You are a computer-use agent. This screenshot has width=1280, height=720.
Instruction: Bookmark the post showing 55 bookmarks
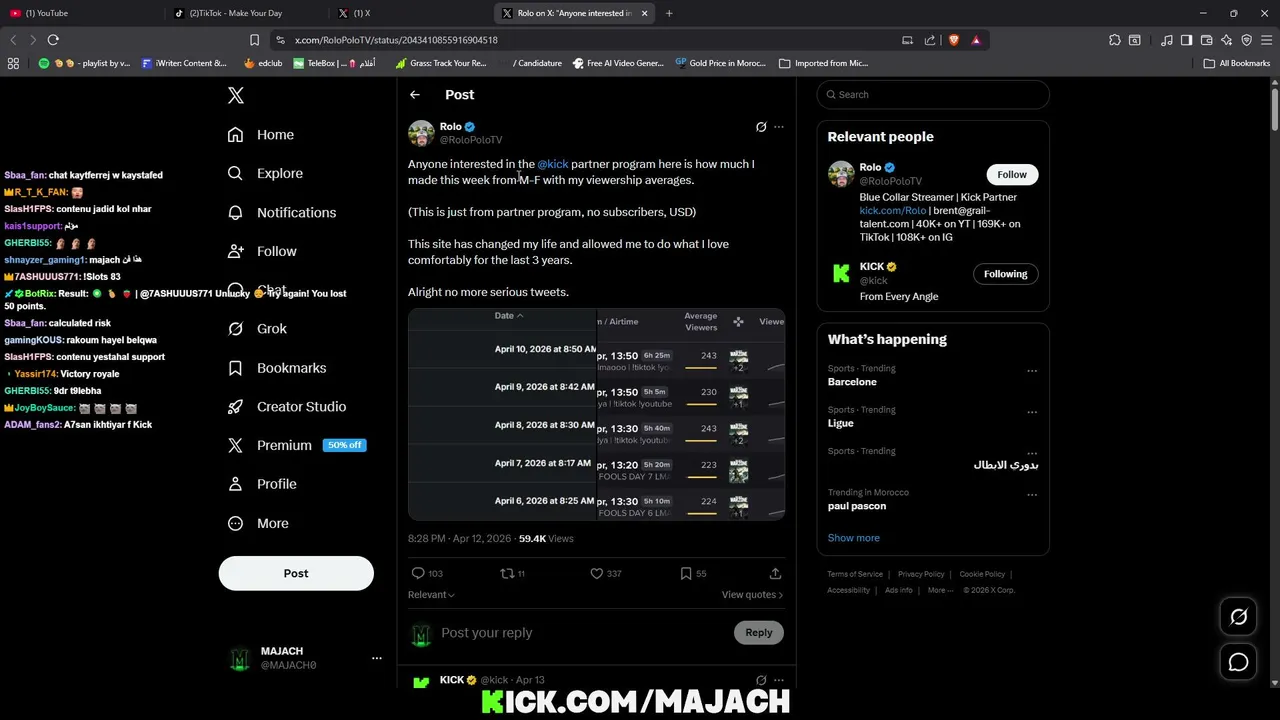(686, 573)
